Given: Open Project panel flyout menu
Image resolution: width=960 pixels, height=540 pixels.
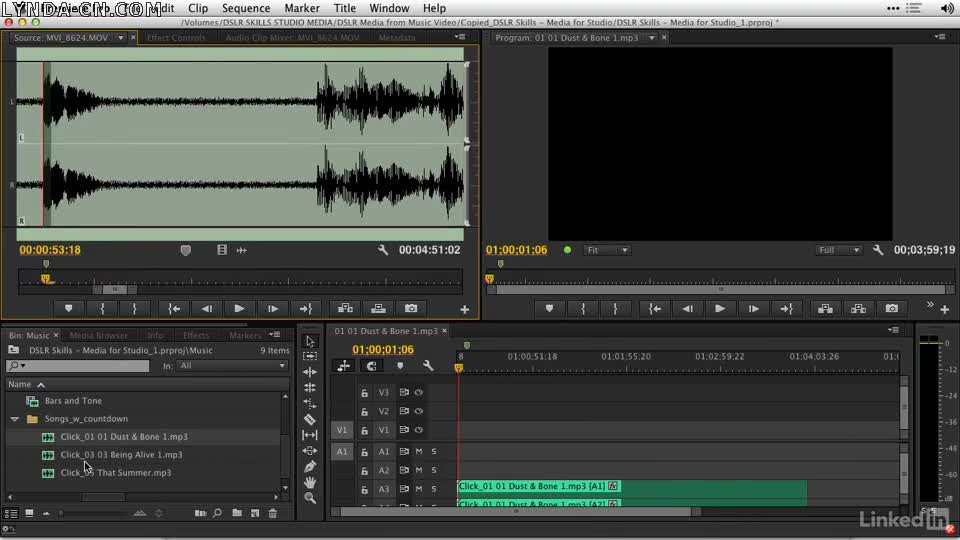Looking at the screenshot, I should click(x=275, y=335).
